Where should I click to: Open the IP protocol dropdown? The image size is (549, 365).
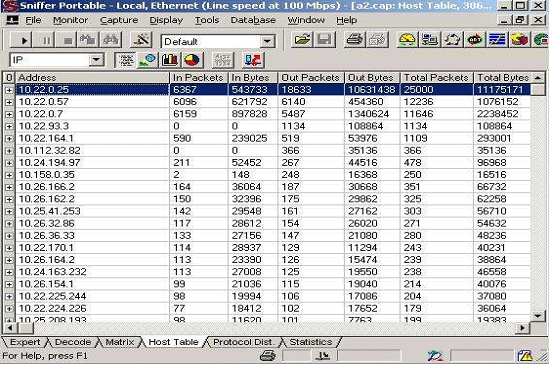[x=96, y=60]
